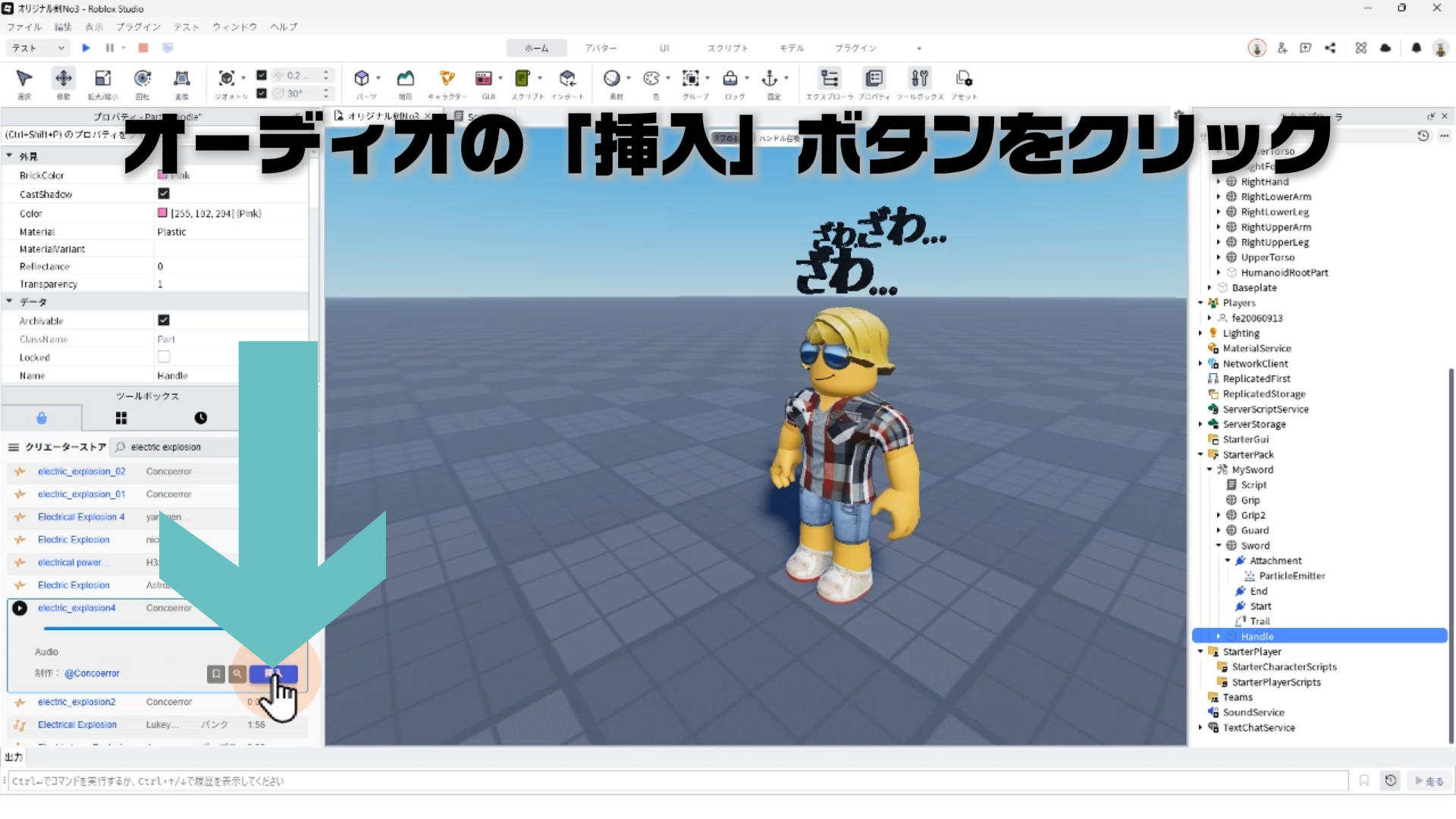
Task: Click the blue 挿入 insert button
Action: point(273,673)
